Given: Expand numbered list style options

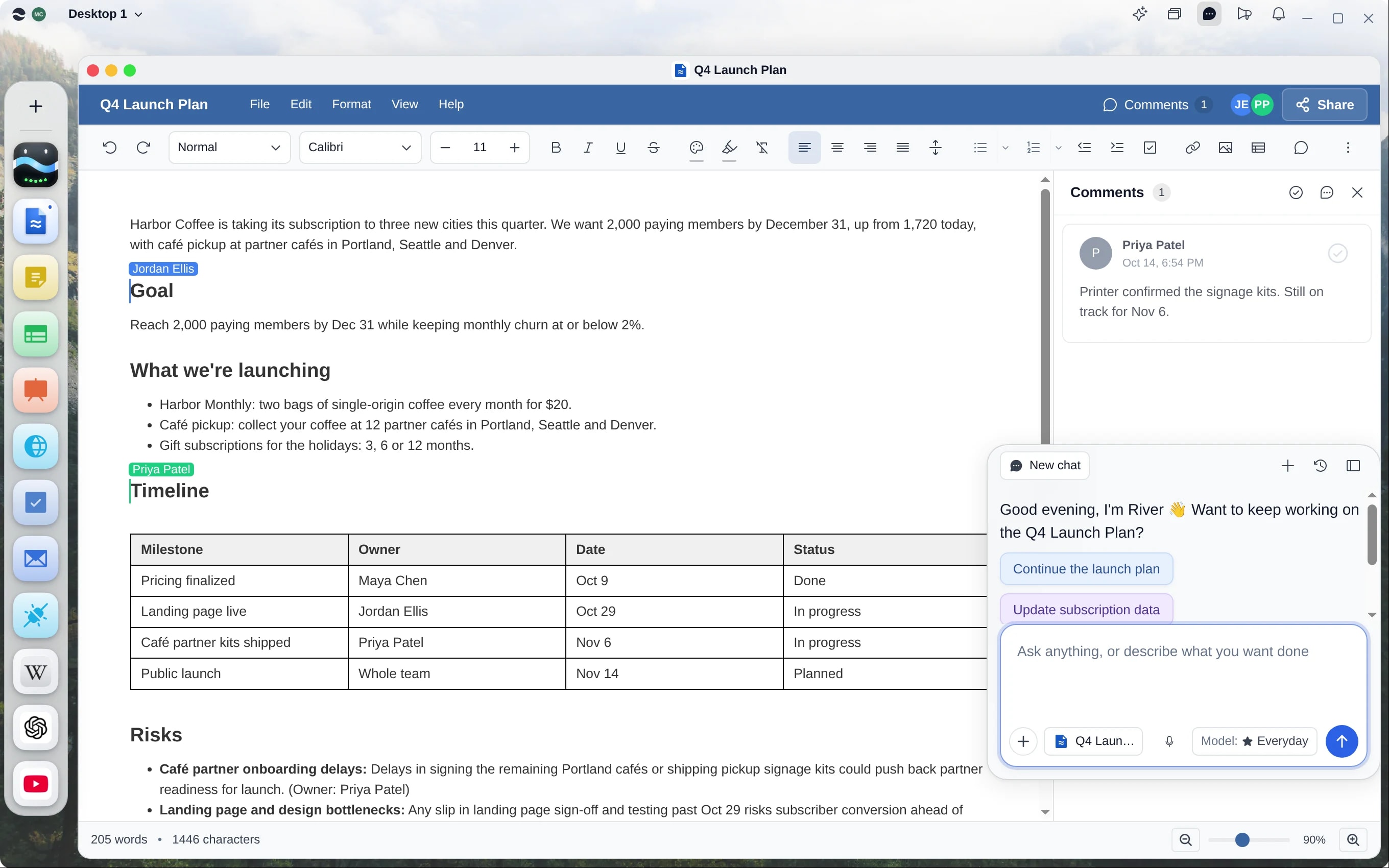Looking at the screenshot, I should click(1058, 148).
